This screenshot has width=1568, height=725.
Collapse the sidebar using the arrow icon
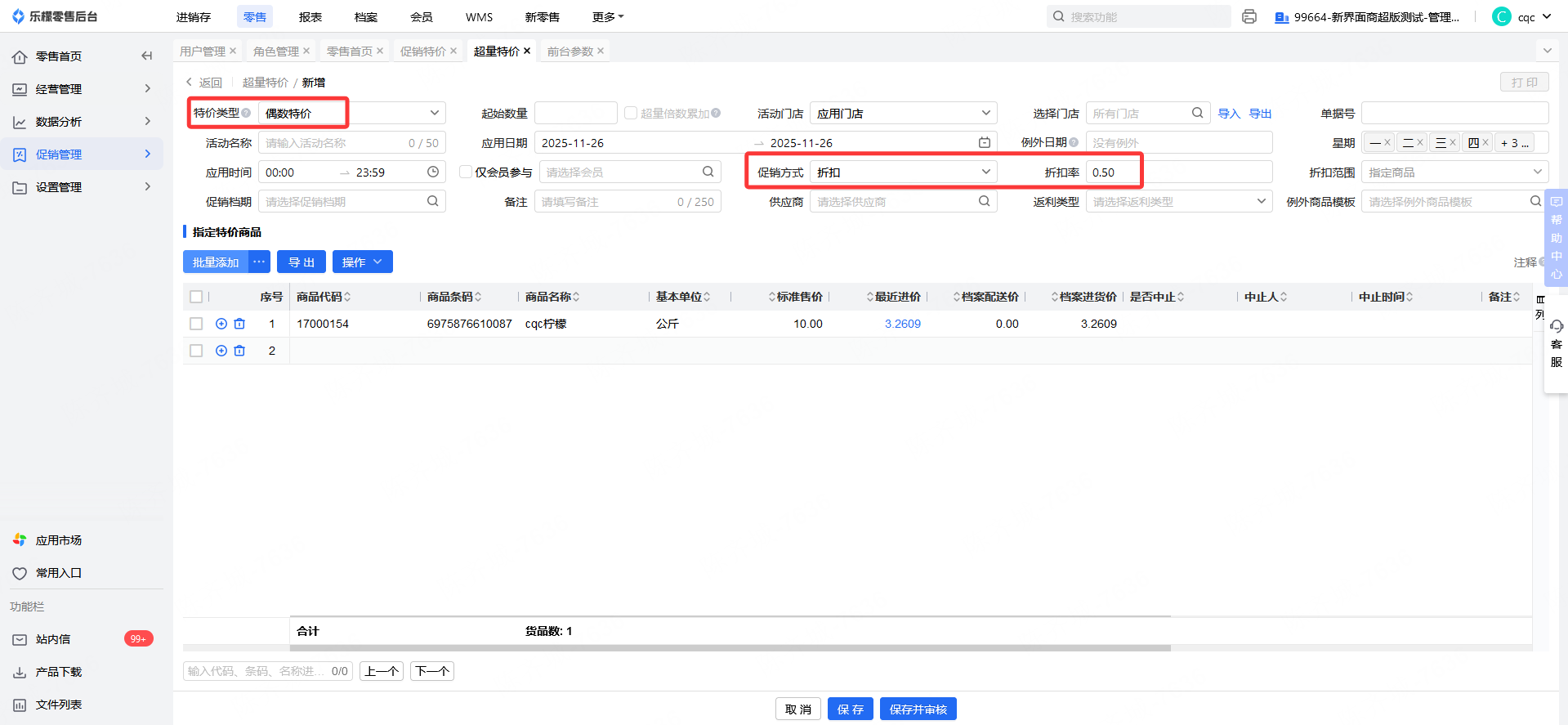click(x=147, y=56)
